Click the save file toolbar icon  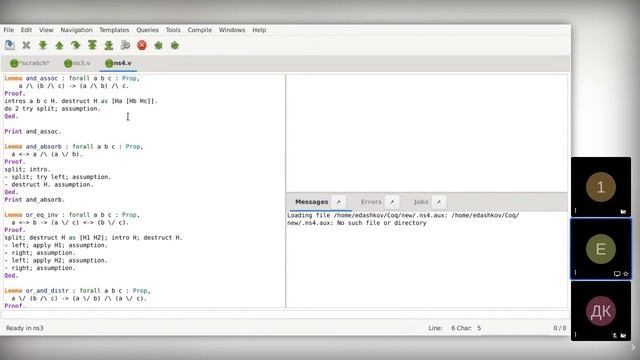10,45
